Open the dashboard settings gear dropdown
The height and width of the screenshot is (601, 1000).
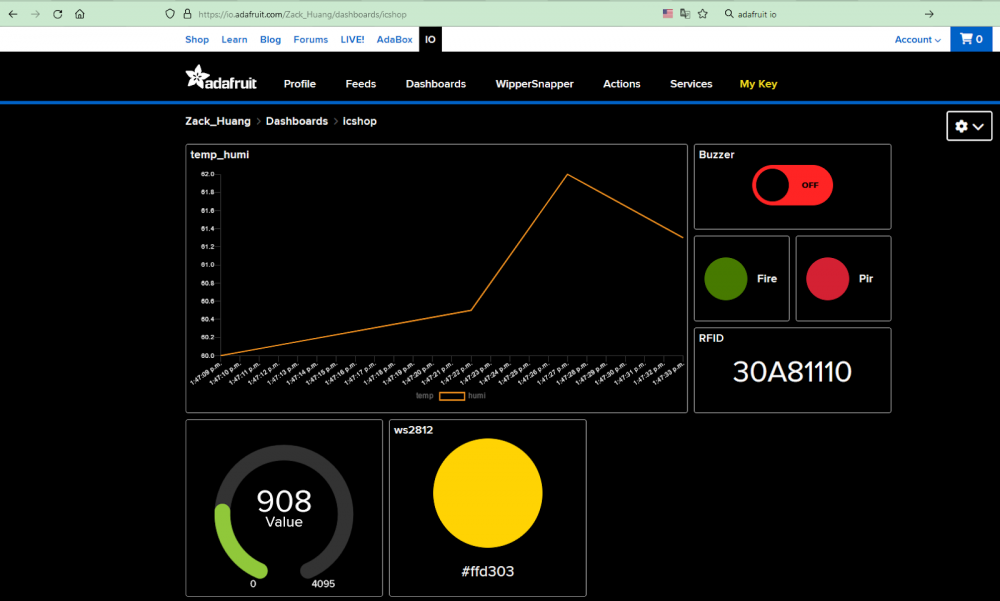click(968, 126)
